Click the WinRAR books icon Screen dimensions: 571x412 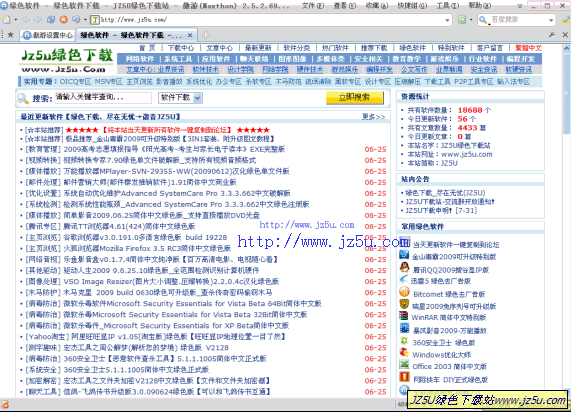(x=404, y=316)
